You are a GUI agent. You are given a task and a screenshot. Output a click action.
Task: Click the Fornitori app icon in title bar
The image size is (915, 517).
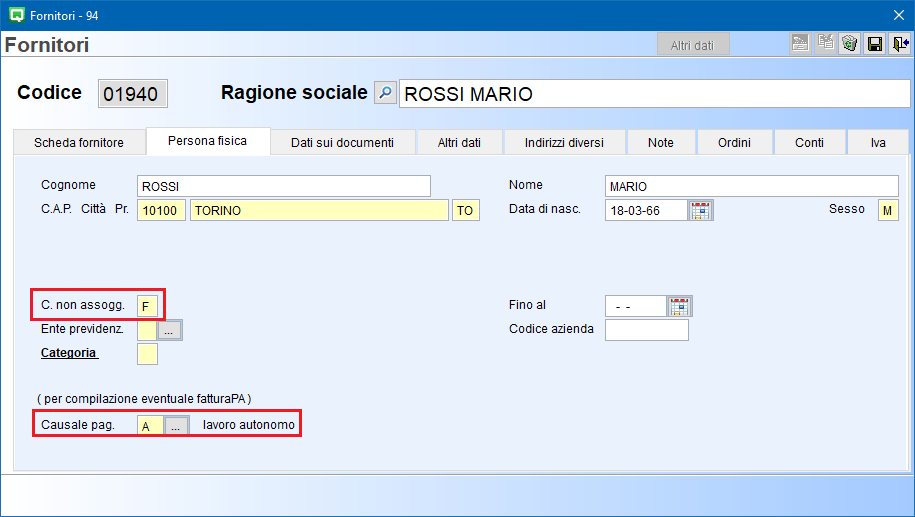[15, 15]
